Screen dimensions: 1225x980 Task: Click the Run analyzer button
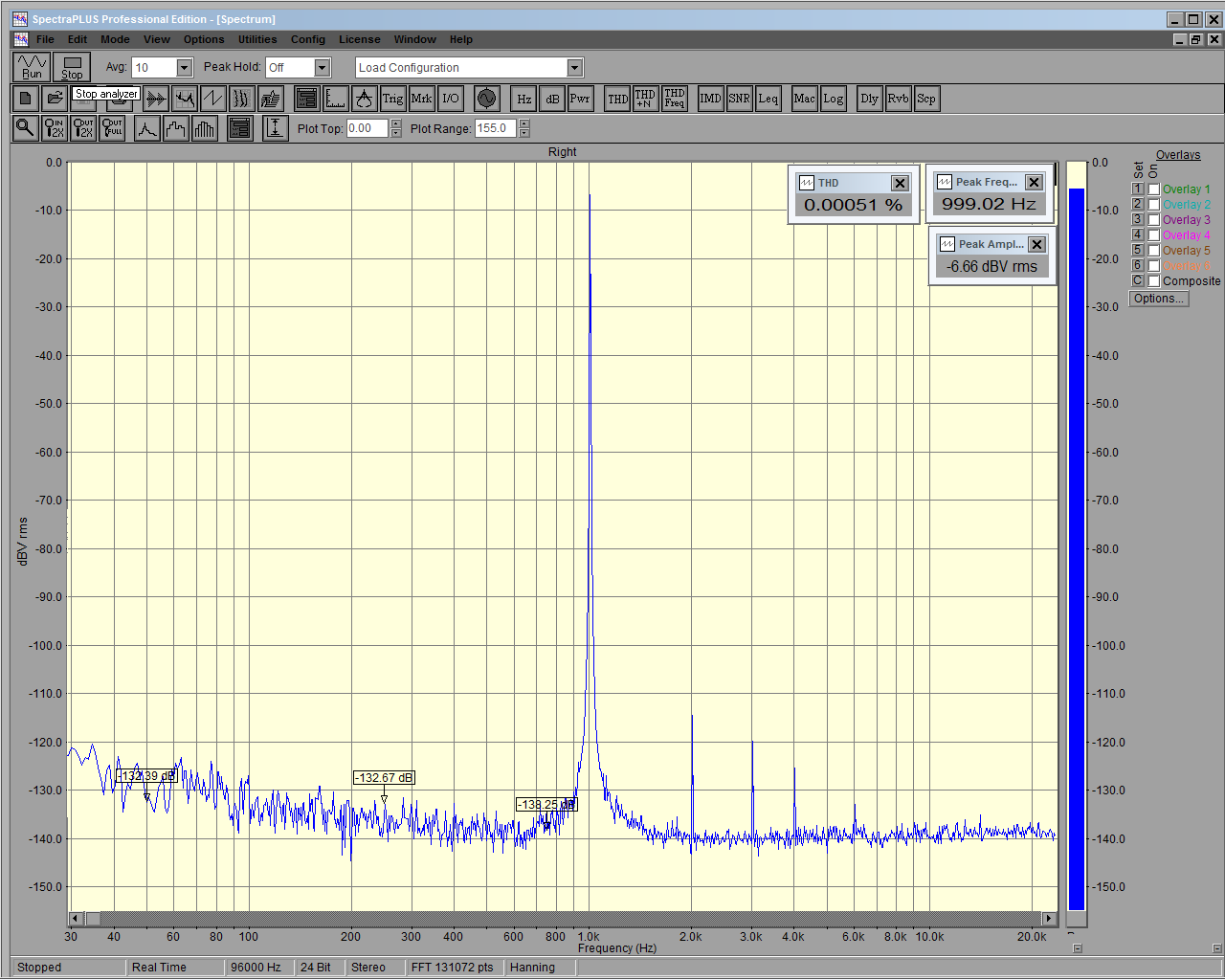coord(32,67)
